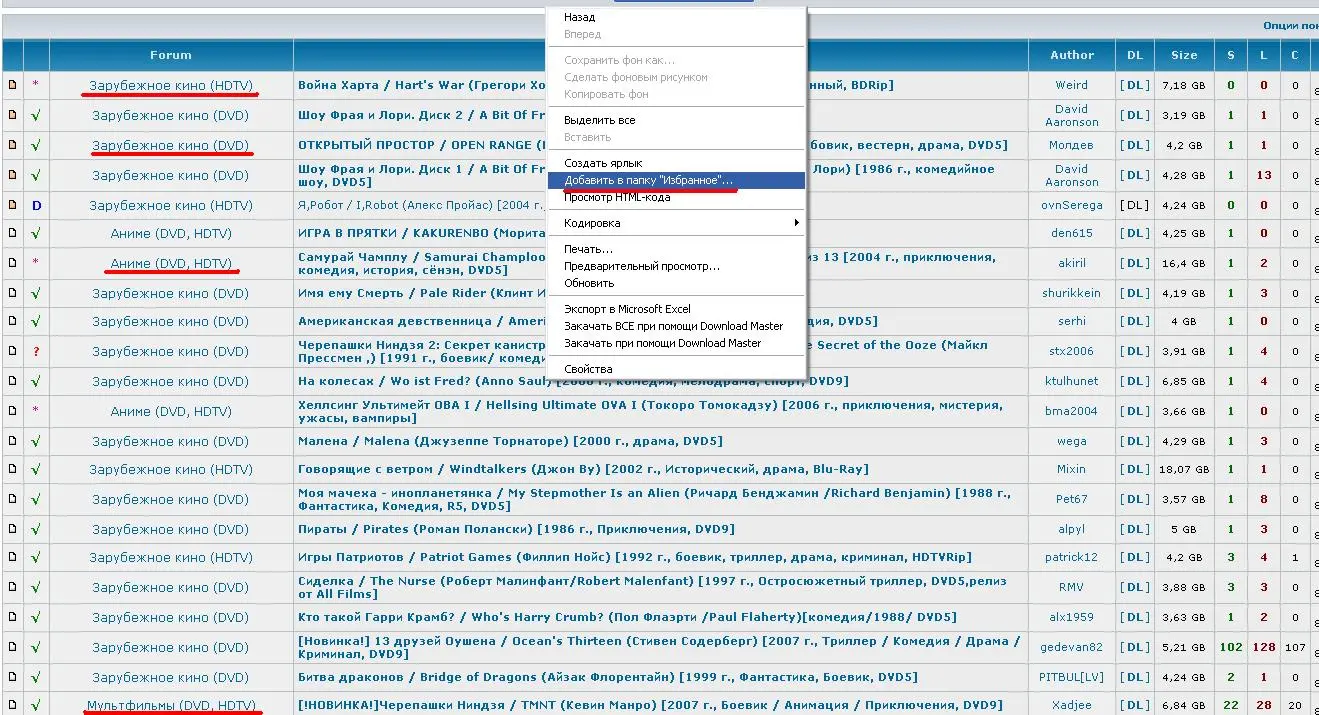This screenshot has height=715, width=1319.
Task: Click the post icon in the Война Харта row
Action: coord(13,85)
